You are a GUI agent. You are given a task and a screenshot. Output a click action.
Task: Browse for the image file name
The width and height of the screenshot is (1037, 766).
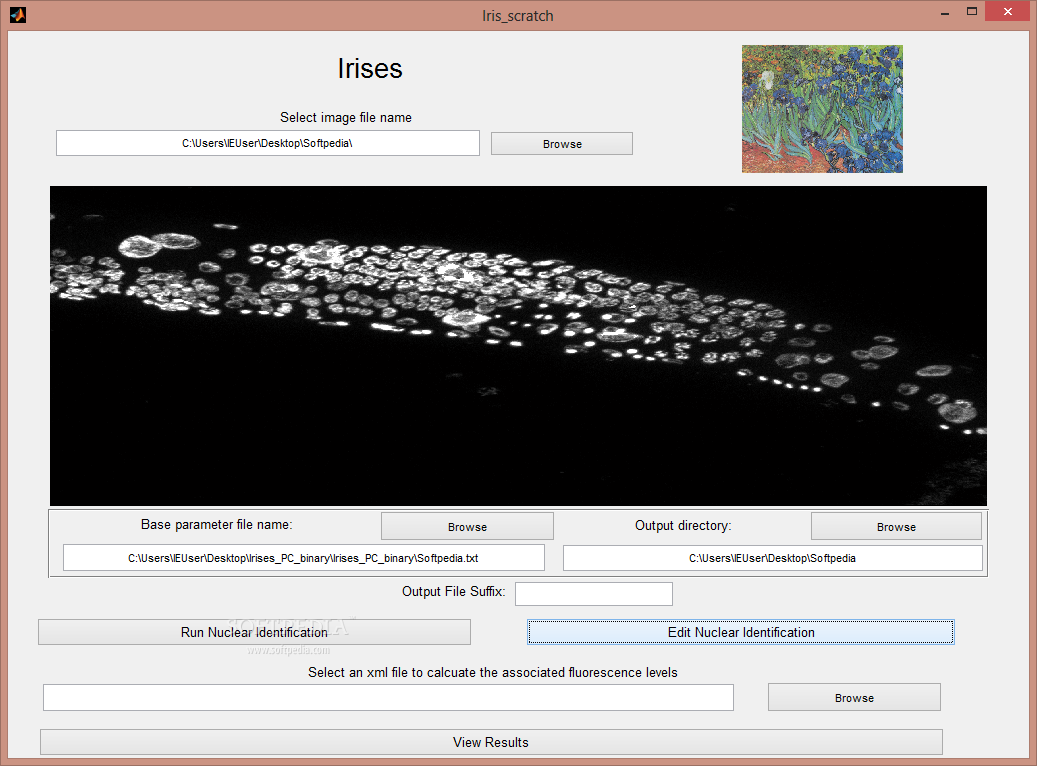561,144
